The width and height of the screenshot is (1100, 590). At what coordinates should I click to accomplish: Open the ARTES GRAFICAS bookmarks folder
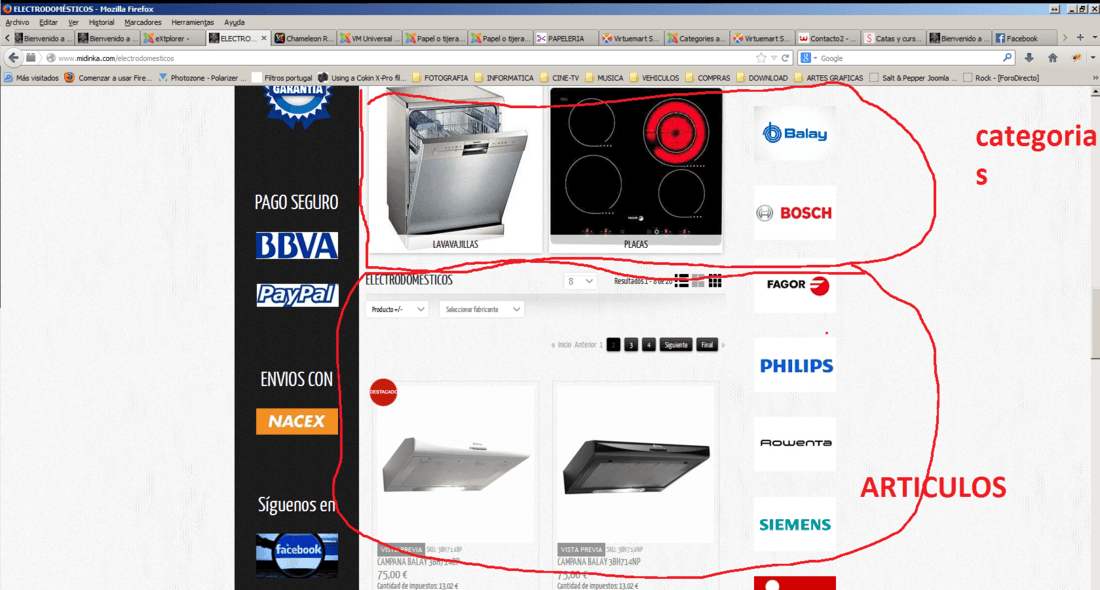828,78
